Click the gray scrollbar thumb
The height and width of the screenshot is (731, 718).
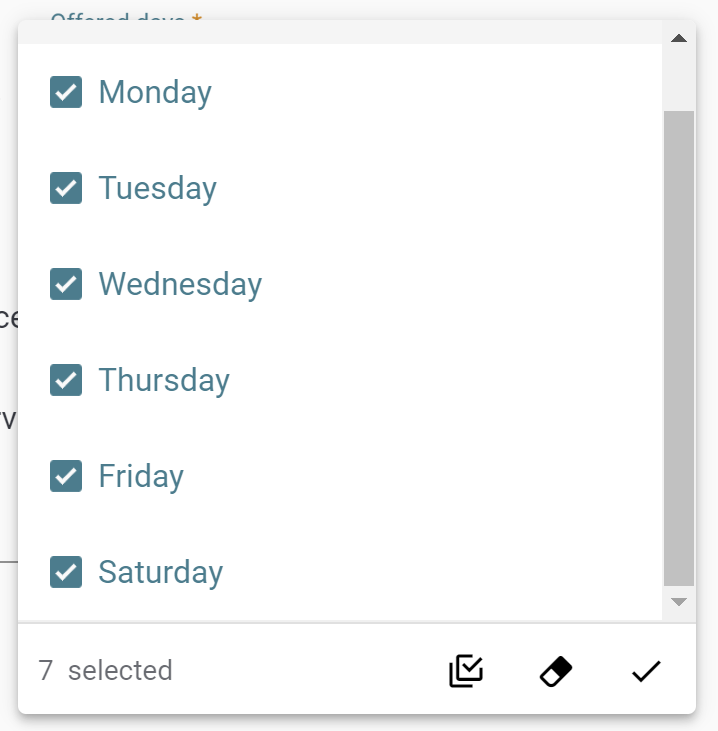[x=679, y=348]
